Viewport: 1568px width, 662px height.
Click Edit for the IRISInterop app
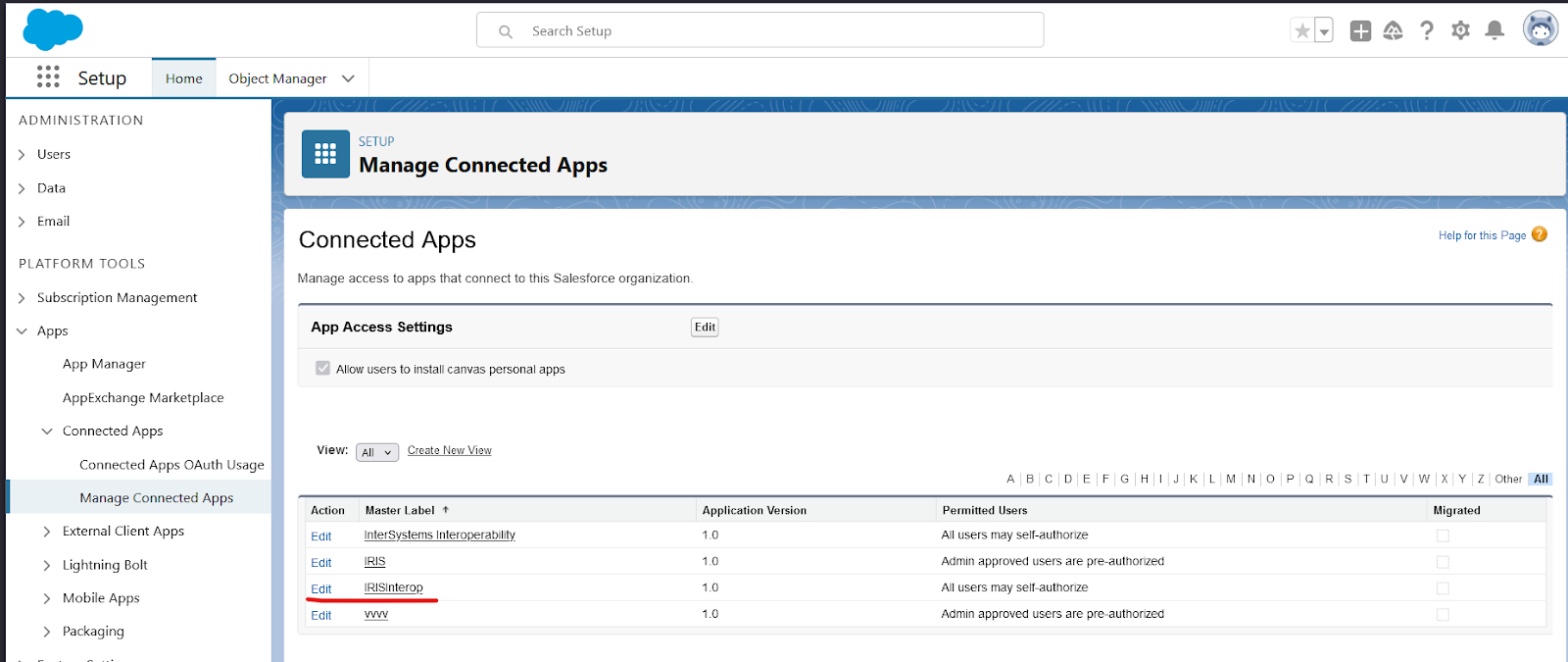click(x=321, y=589)
